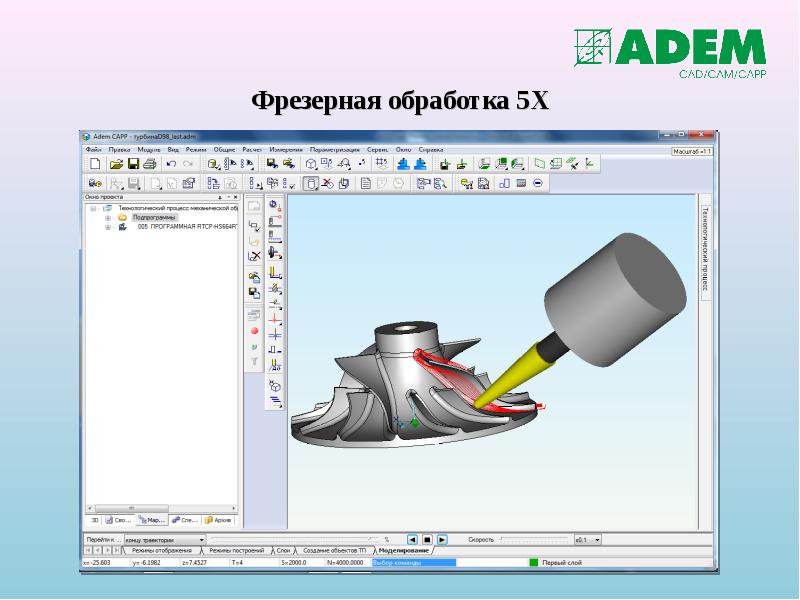Click the Скорость speed slider
The image size is (800, 600).
(535, 539)
